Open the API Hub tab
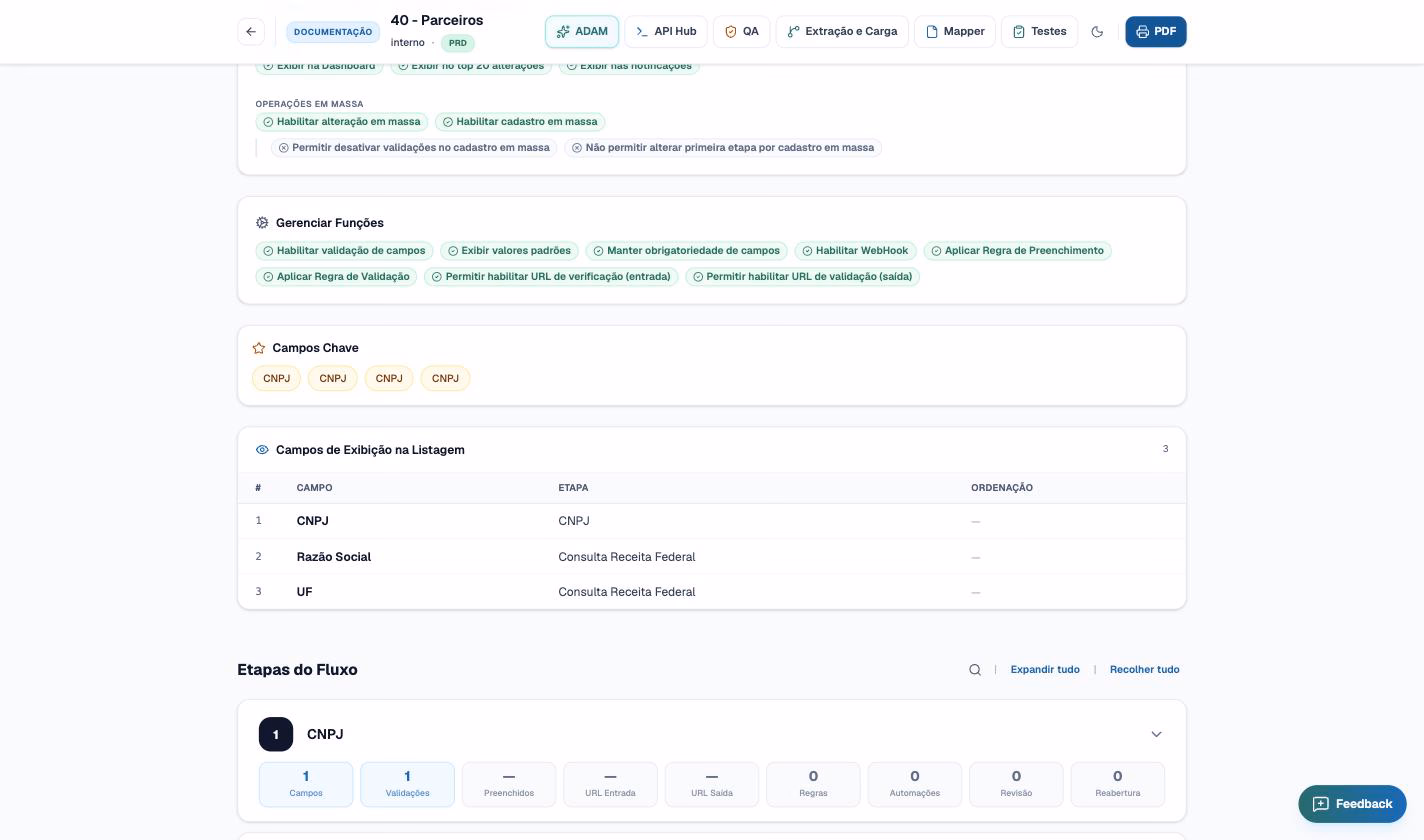The height and width of the screenshot is (840, 1424). pyautogui.click(x=666, y=32)
